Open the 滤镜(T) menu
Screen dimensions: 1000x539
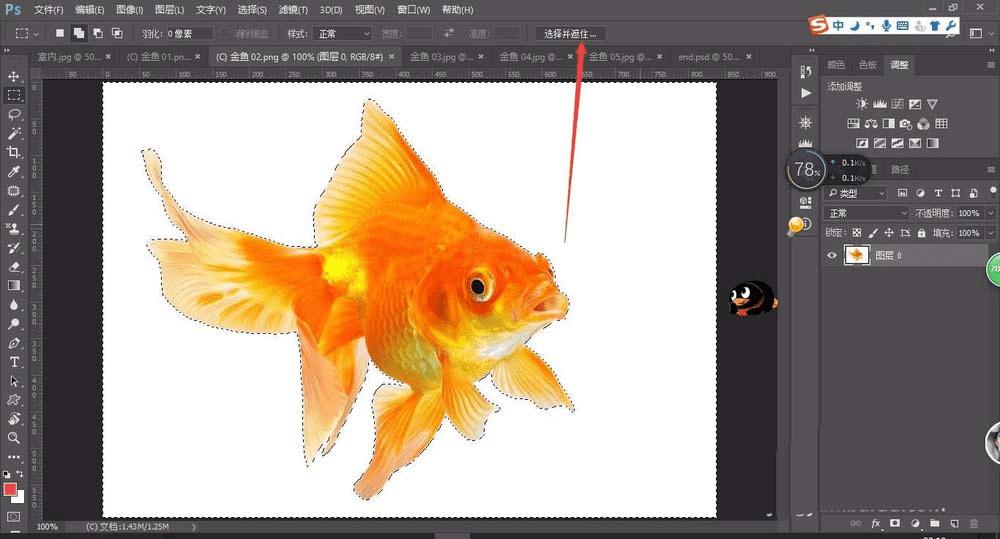(293, 10)
